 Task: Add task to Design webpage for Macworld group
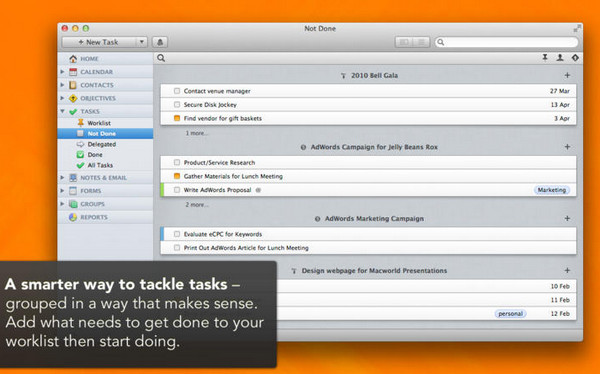point(567,270)
